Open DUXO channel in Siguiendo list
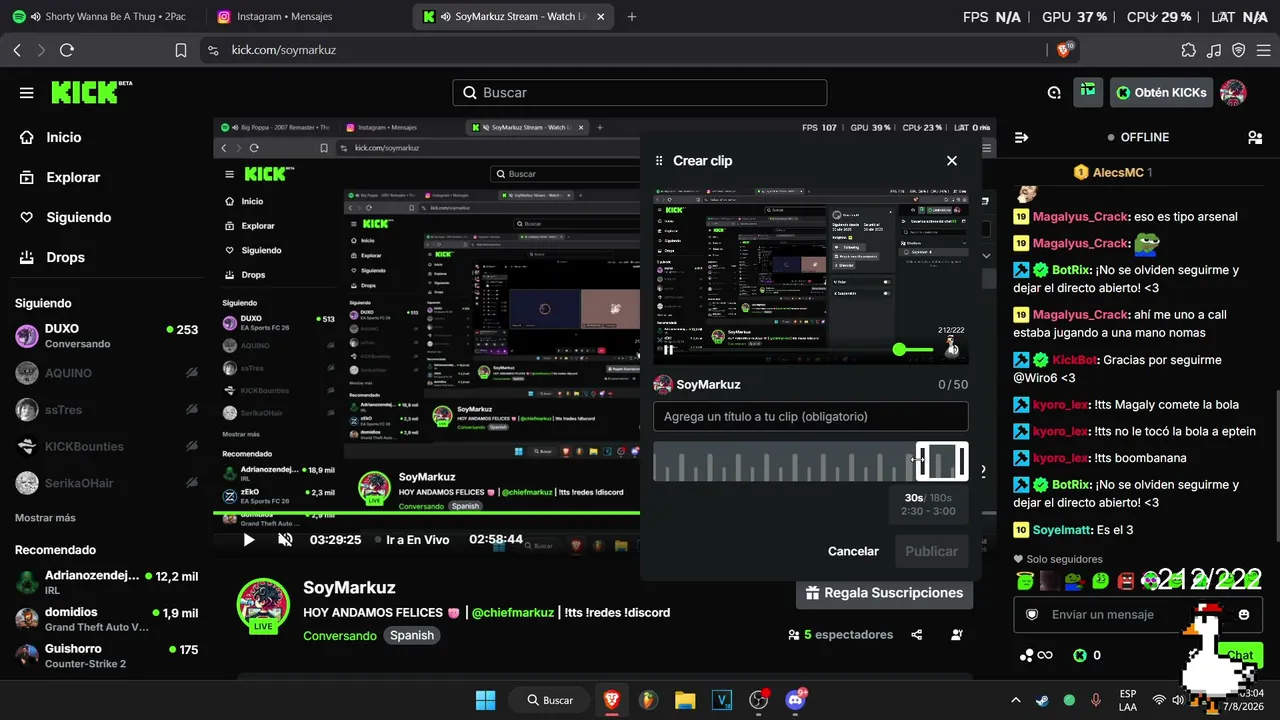 click(x=106, y=336)
